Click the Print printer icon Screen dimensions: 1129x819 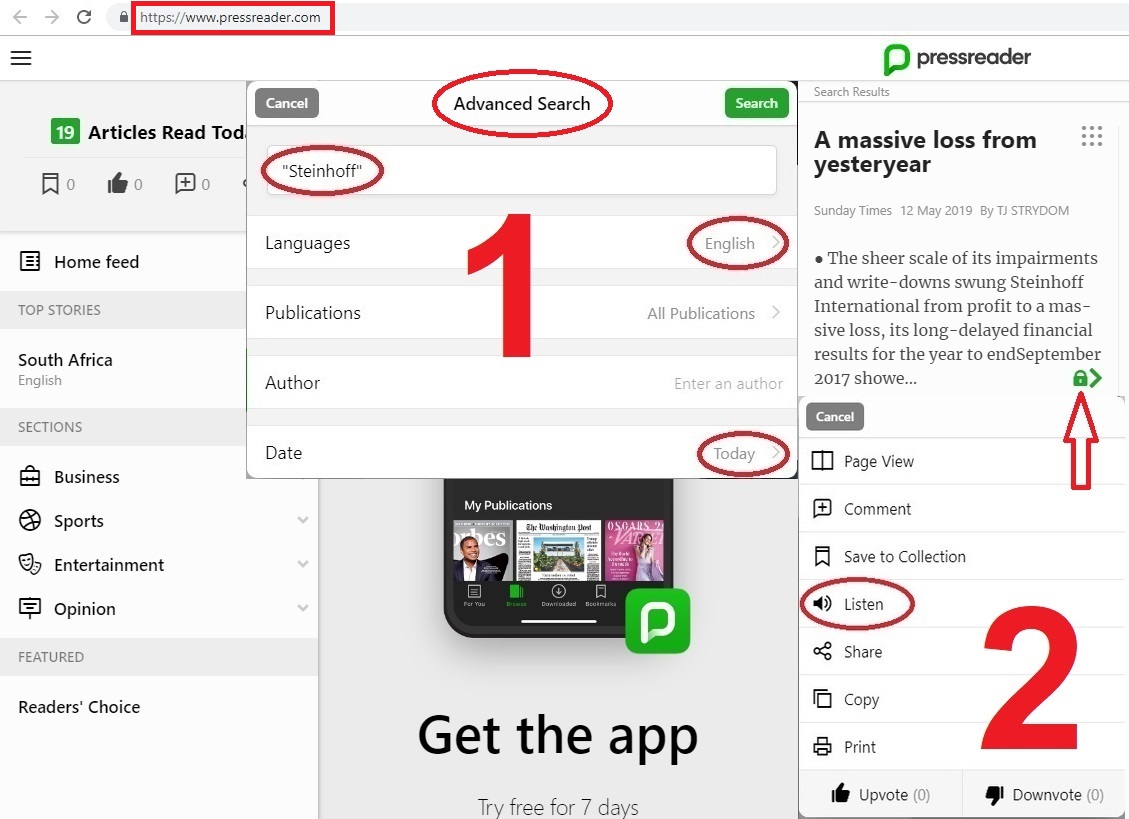[x=822, y=746]
